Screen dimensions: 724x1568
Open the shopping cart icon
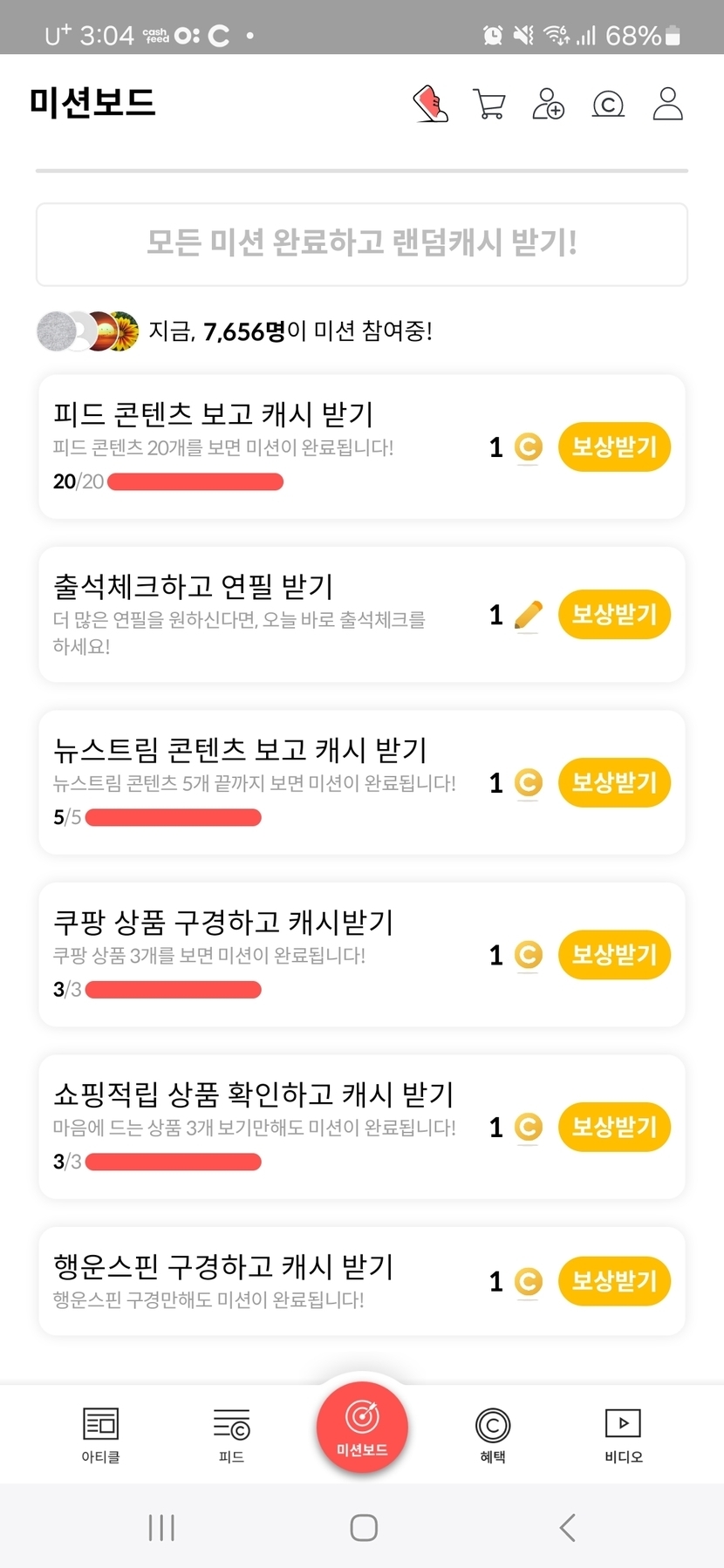489,104
